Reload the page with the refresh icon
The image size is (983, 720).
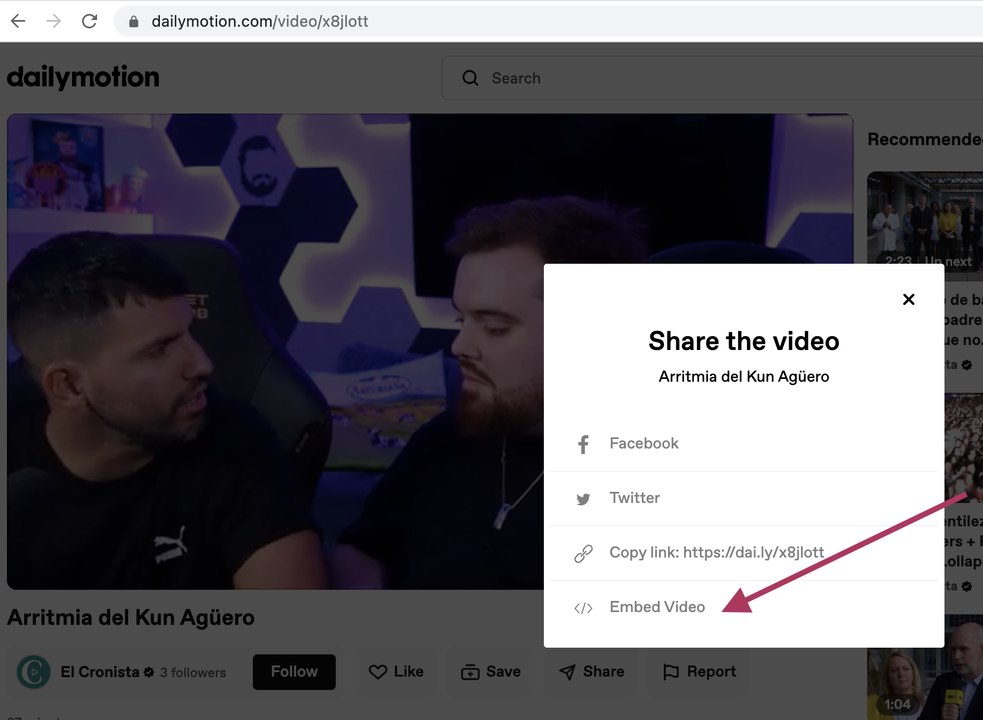(90, 21)
